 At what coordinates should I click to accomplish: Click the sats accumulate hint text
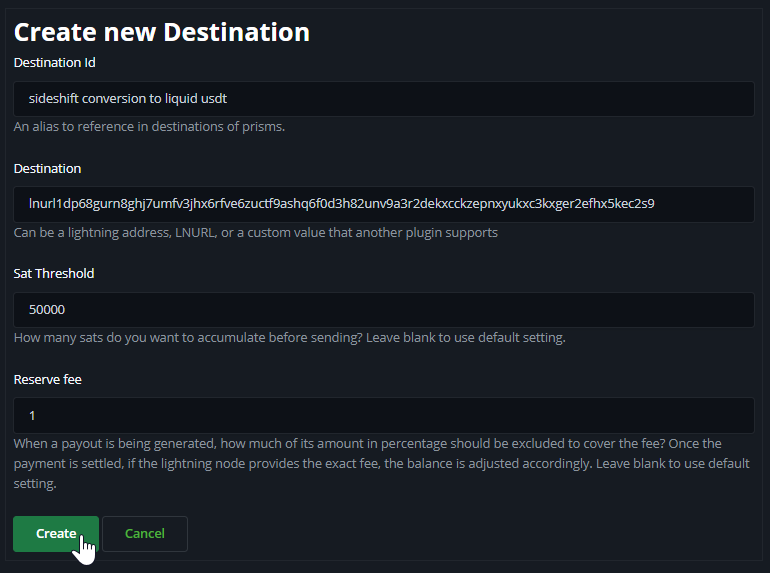[x=290, y=338]
